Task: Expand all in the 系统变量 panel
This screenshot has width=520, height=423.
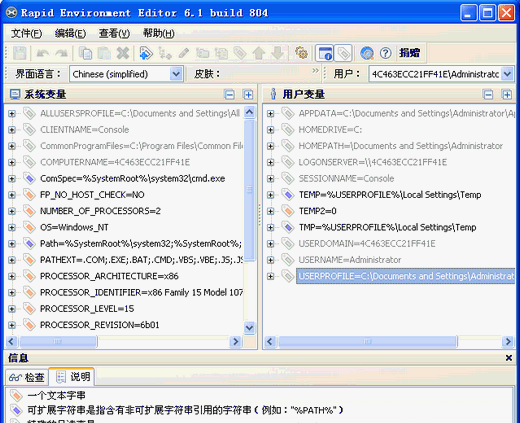Action: (x=248, y=95)
